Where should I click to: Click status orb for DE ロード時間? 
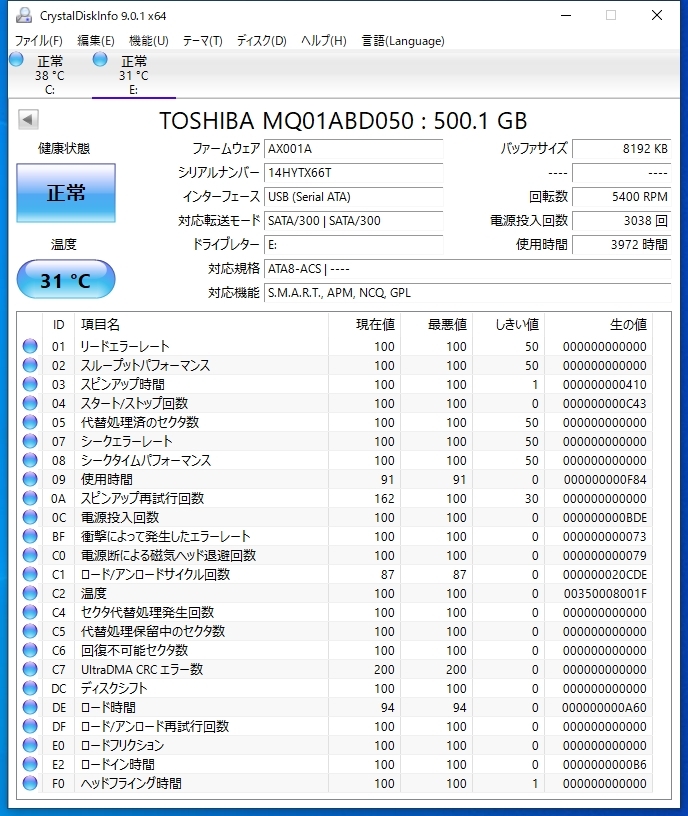coord(30,707)
